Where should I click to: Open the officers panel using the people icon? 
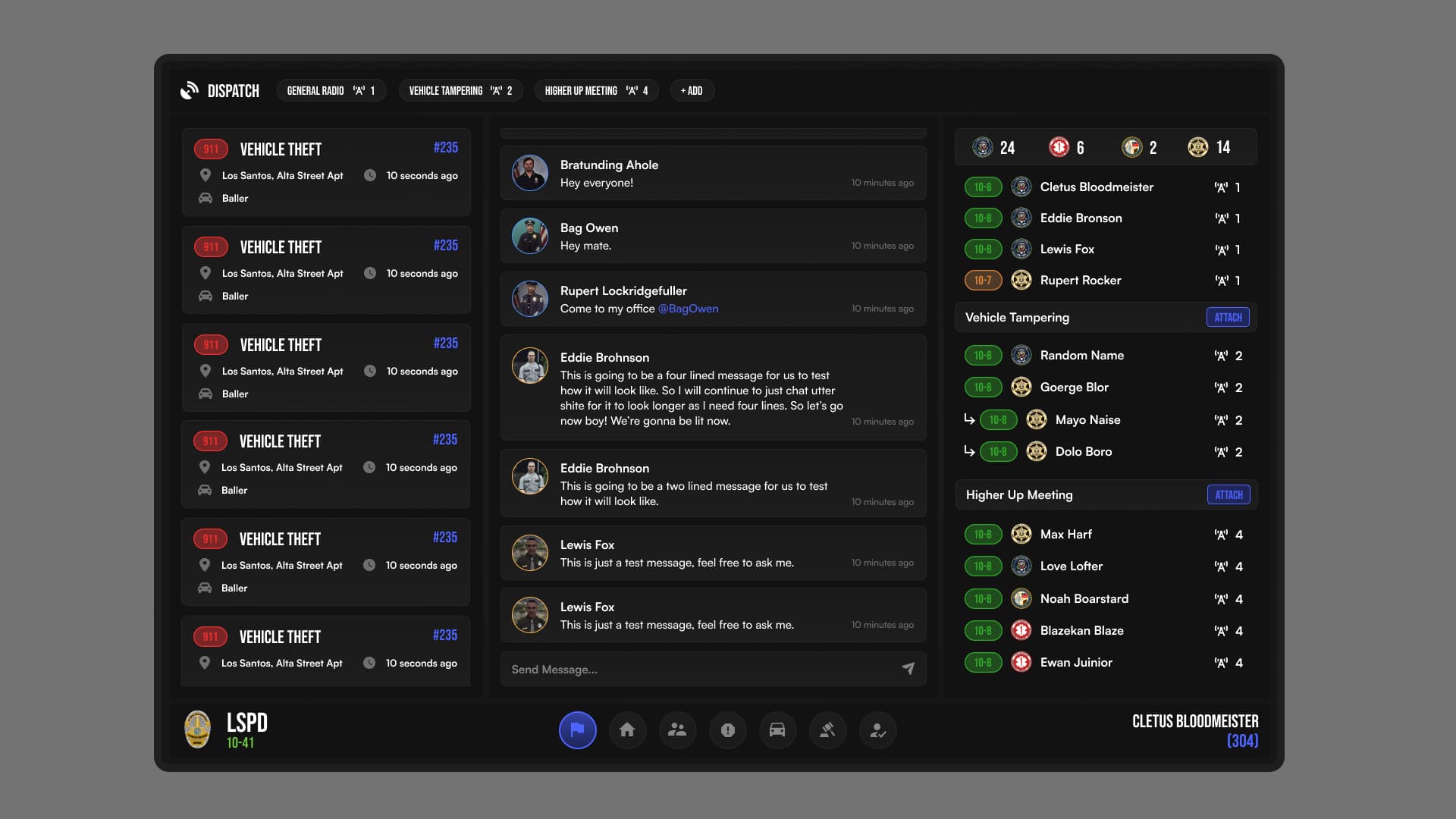pos(677,730)
